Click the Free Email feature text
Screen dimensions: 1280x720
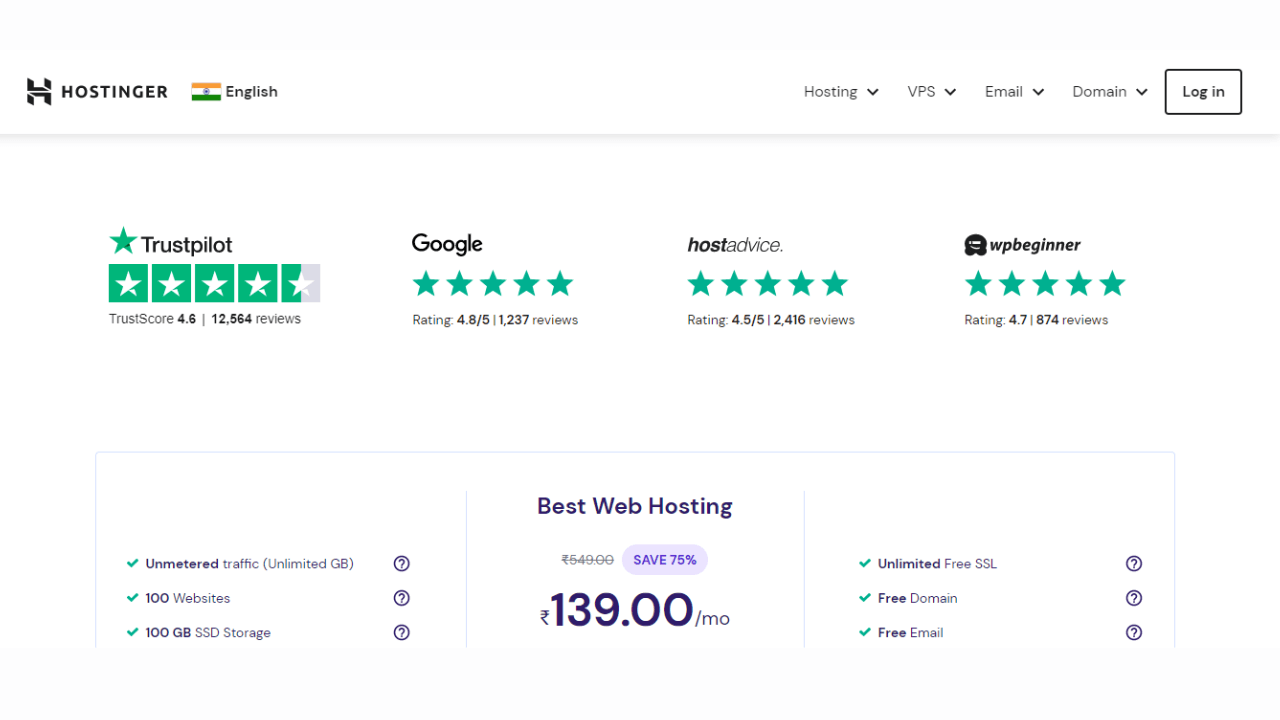coord(910,632)
